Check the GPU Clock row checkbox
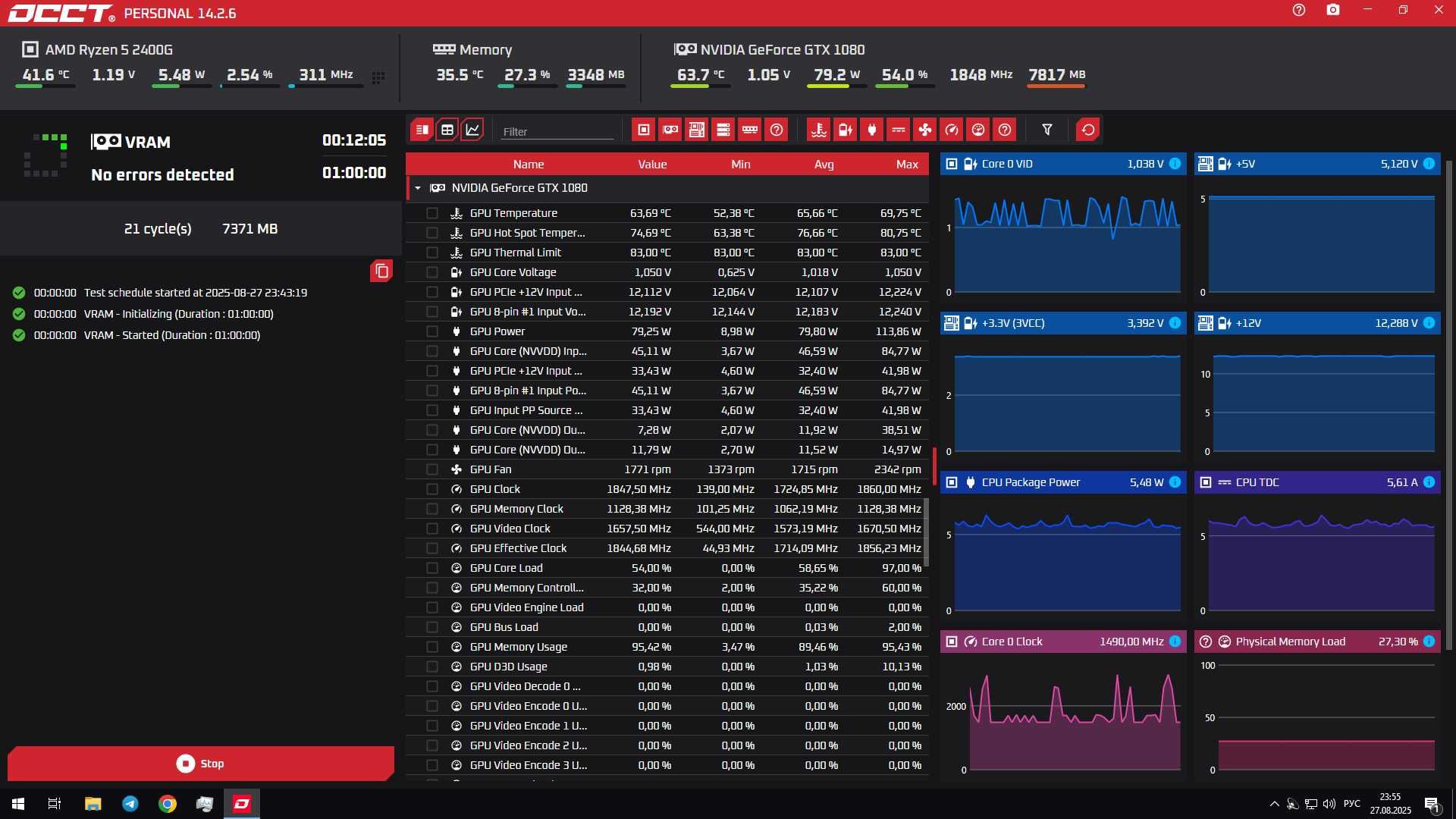Screen dimensions: 1456x819 point(432,489)
